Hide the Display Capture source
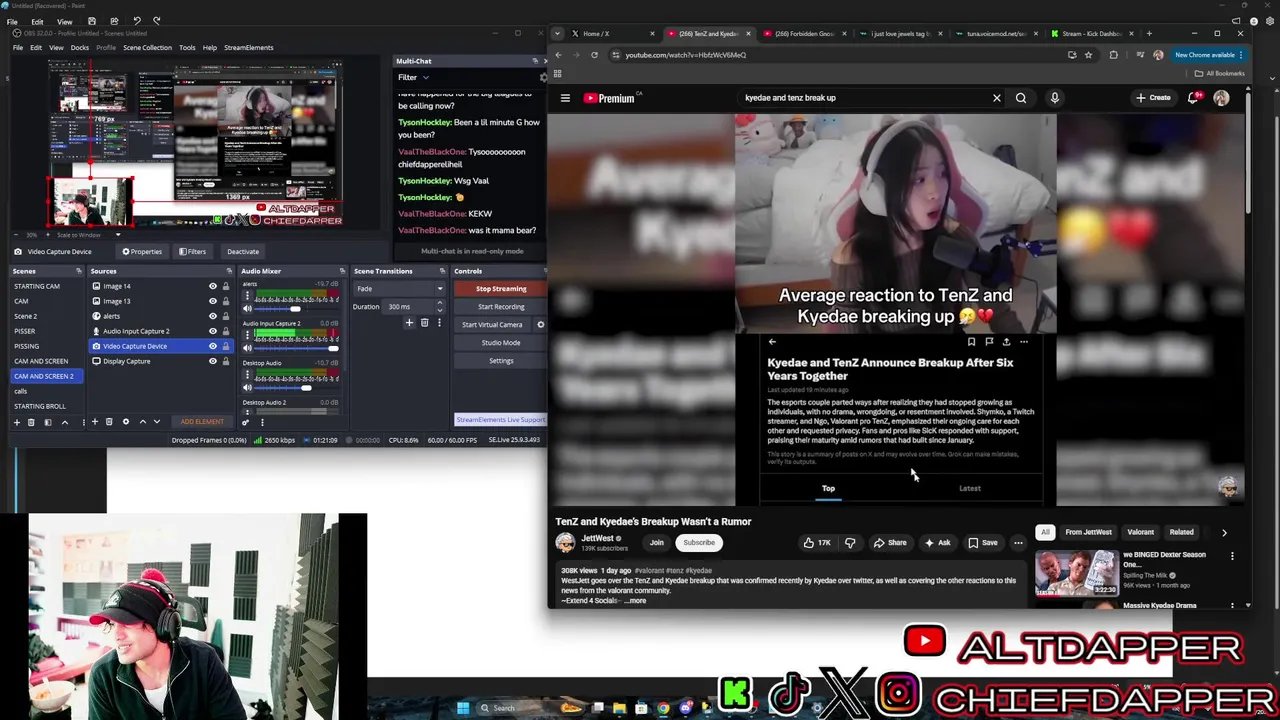This screenshot has width=1280, height=720. (212, 361)
